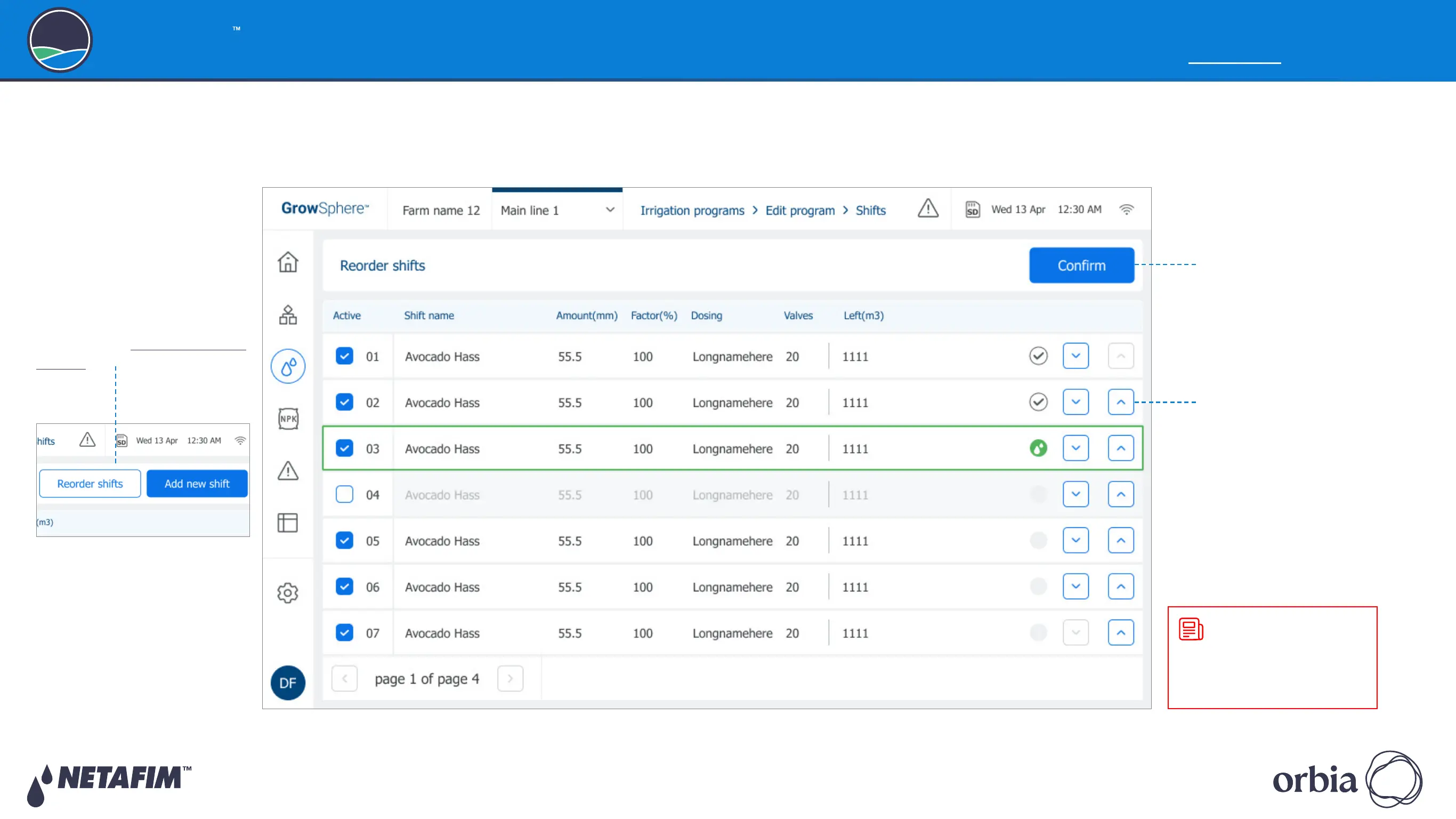Click the grey status dot in row 07
1456x819 pixels.
click(1038, 632)
